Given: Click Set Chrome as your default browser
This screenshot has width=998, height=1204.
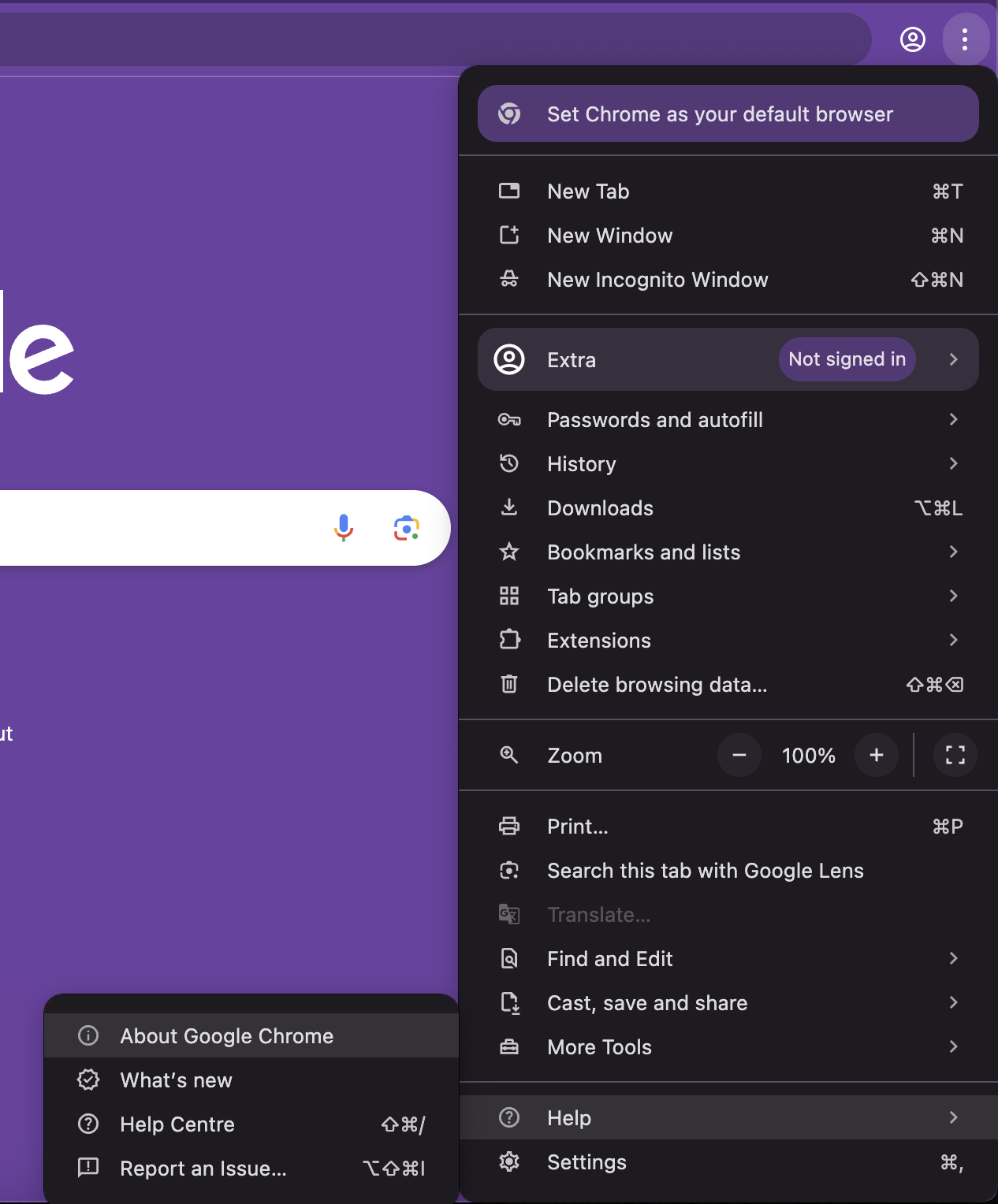Looking at the screenshot, I should 728,113.
